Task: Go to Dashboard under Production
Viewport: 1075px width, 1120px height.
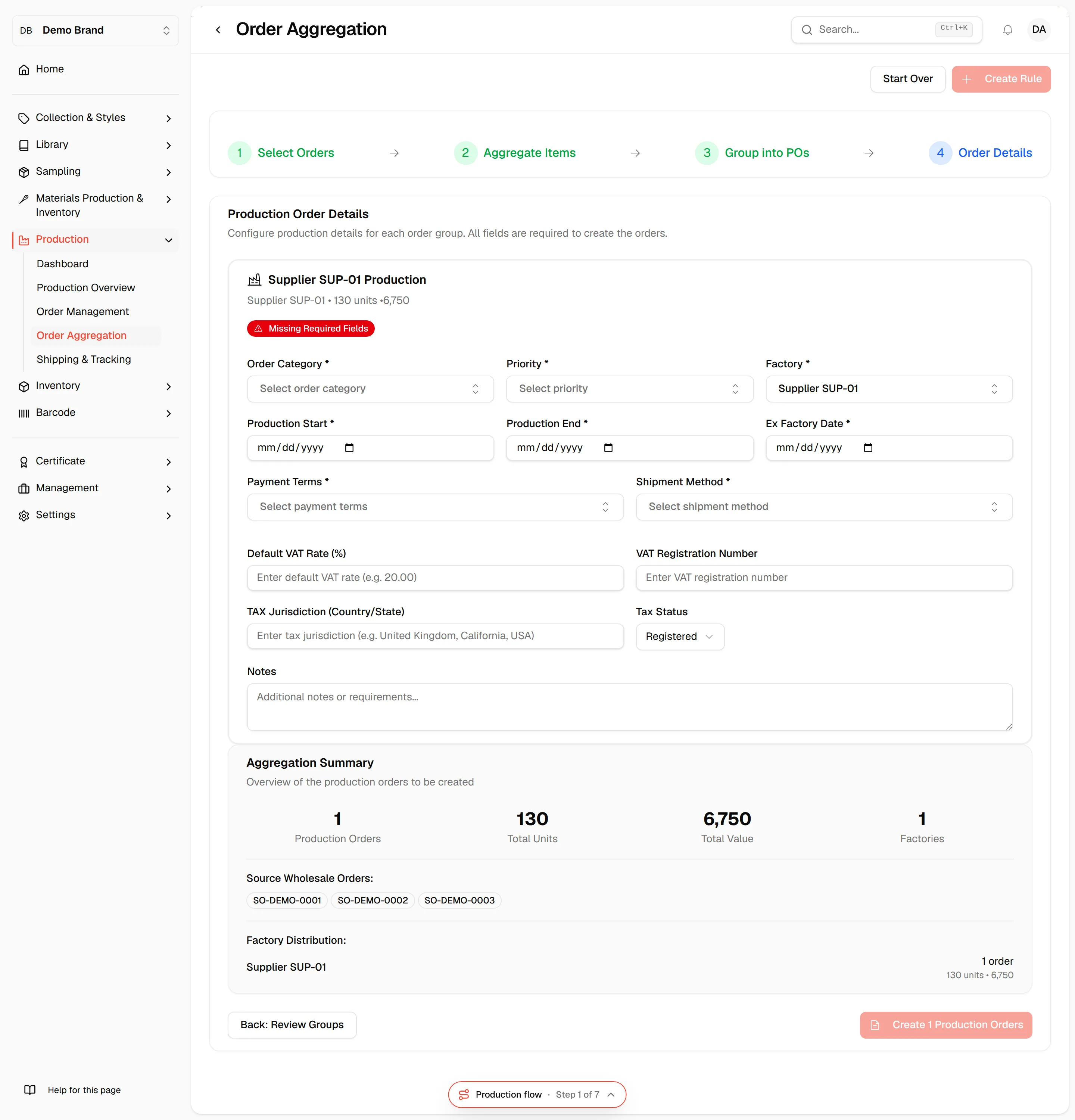Action: pyautogui.click(x=62, y=264)
